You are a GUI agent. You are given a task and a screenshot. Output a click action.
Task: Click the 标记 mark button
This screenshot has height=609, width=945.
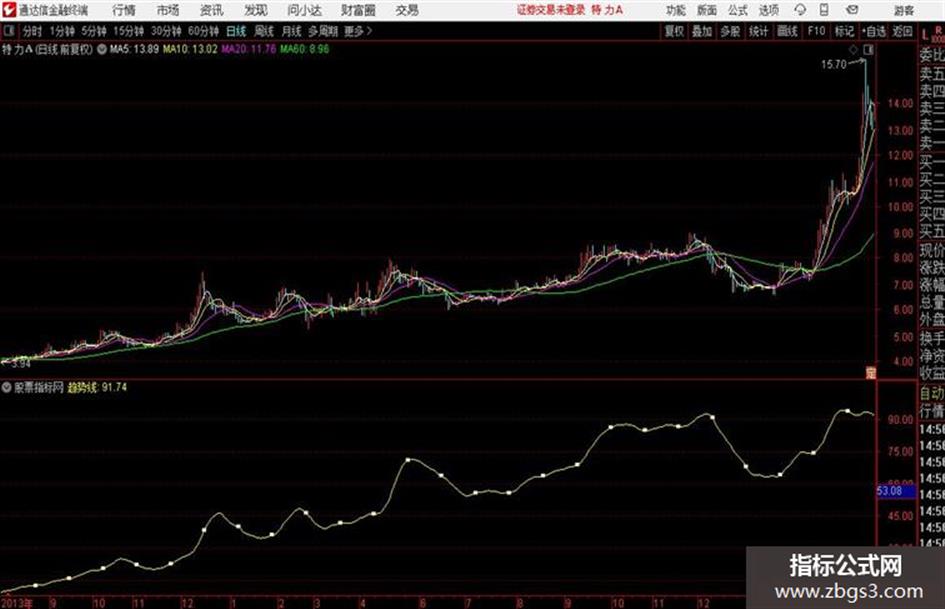click(844, 31)
